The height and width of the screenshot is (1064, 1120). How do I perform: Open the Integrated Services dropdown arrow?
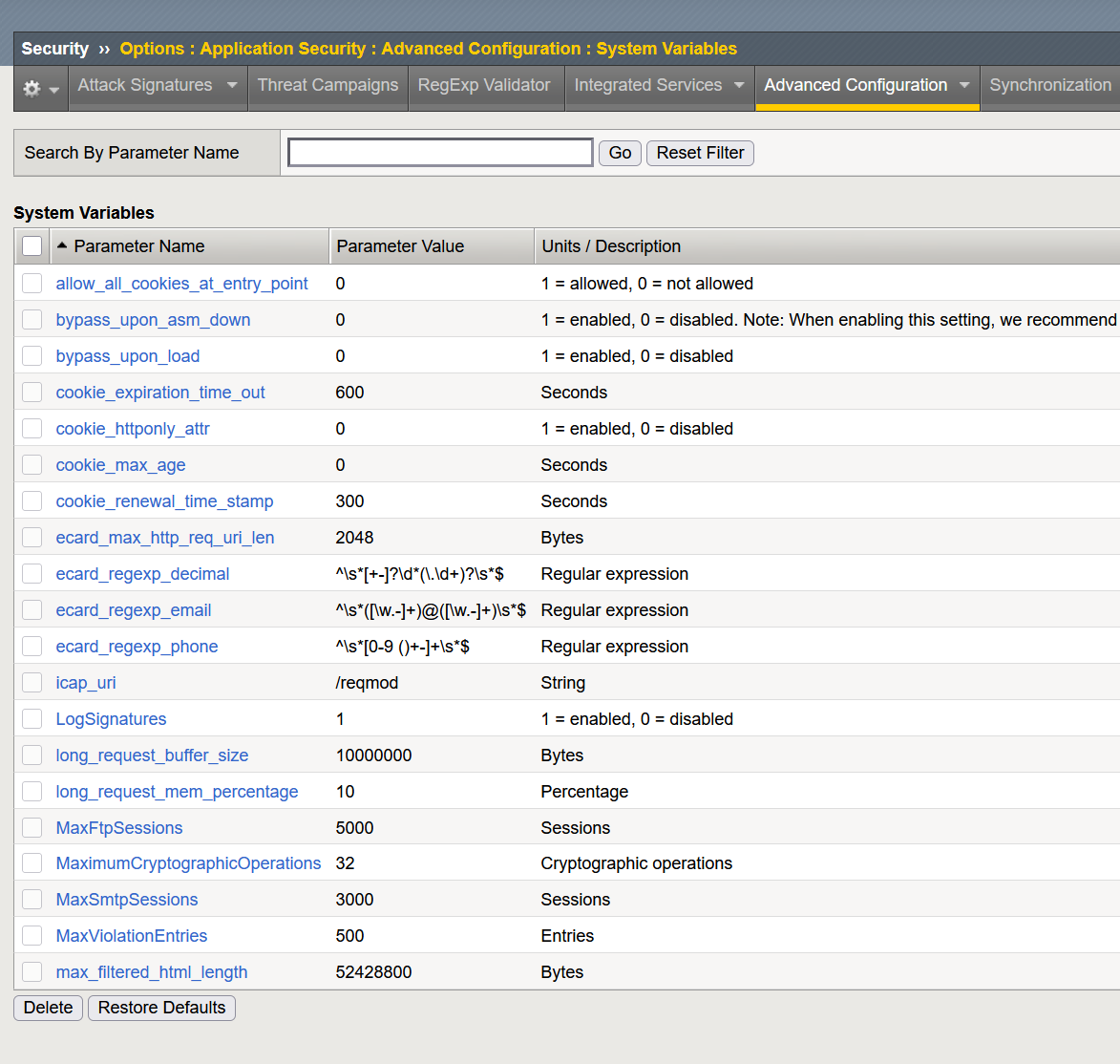click(x=739, y=86)
